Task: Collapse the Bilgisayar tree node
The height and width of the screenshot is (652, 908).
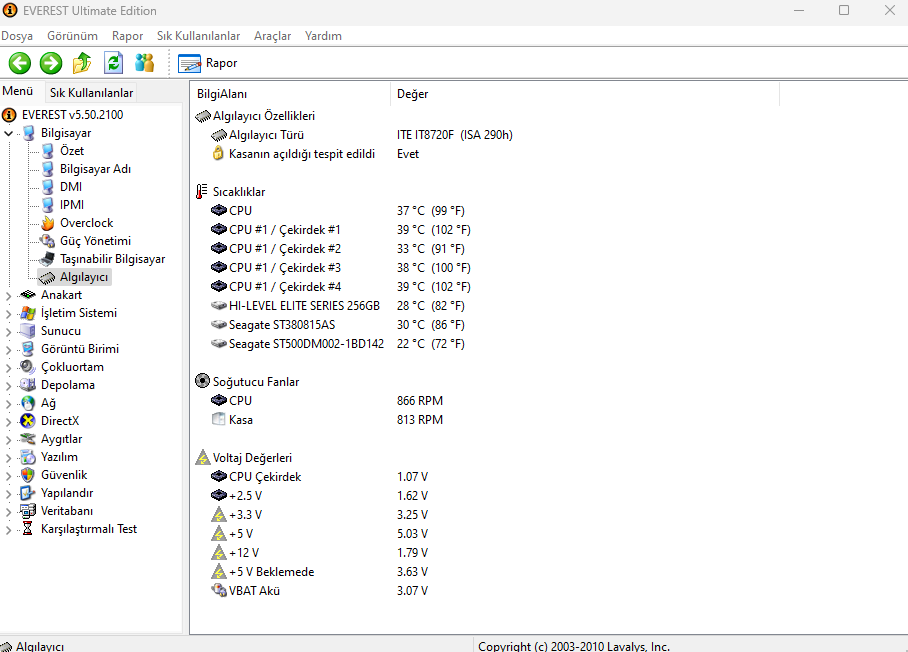Action: point(9,133)
